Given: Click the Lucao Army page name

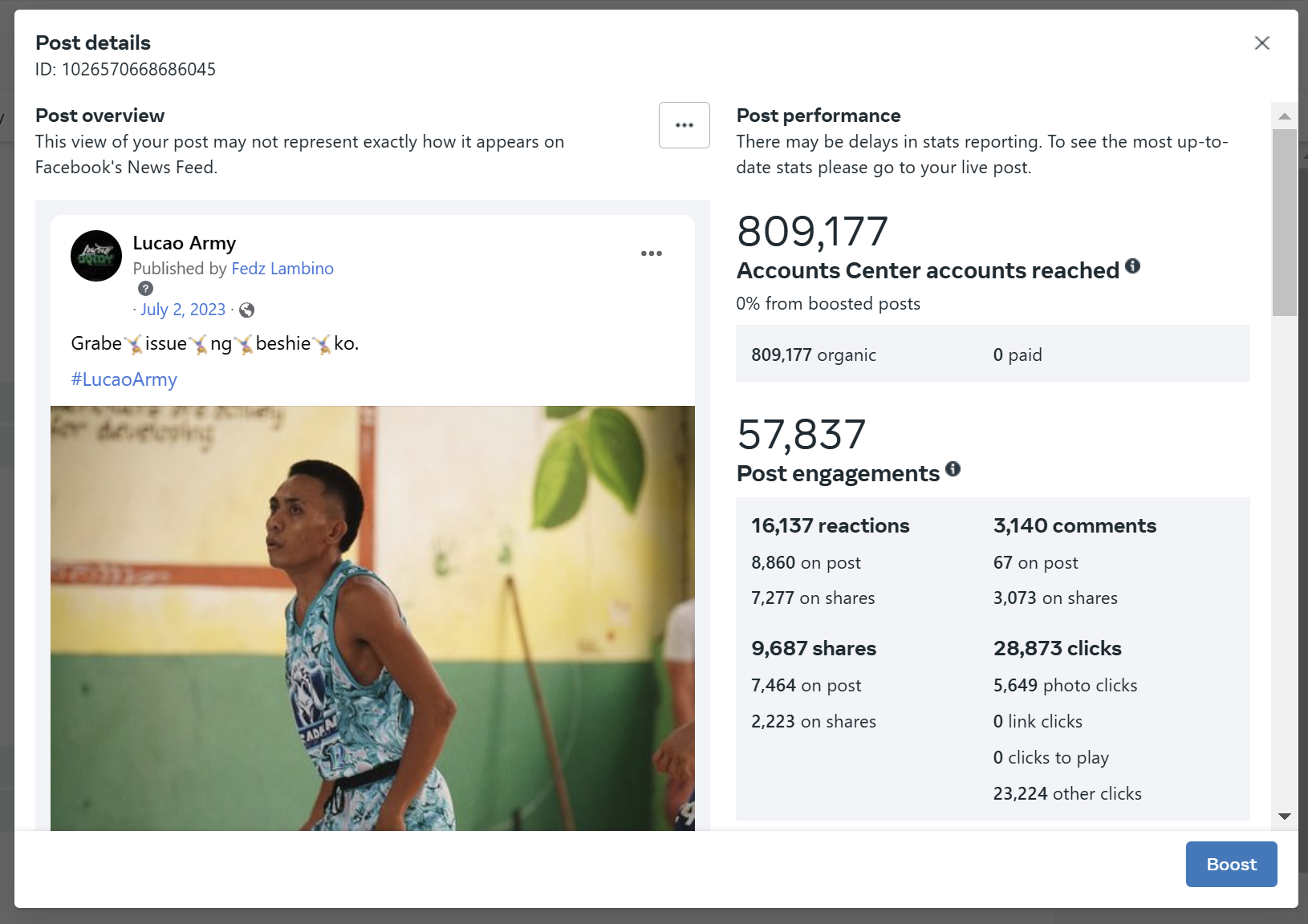Looking at the screenshot, I should tap(185, 243).
